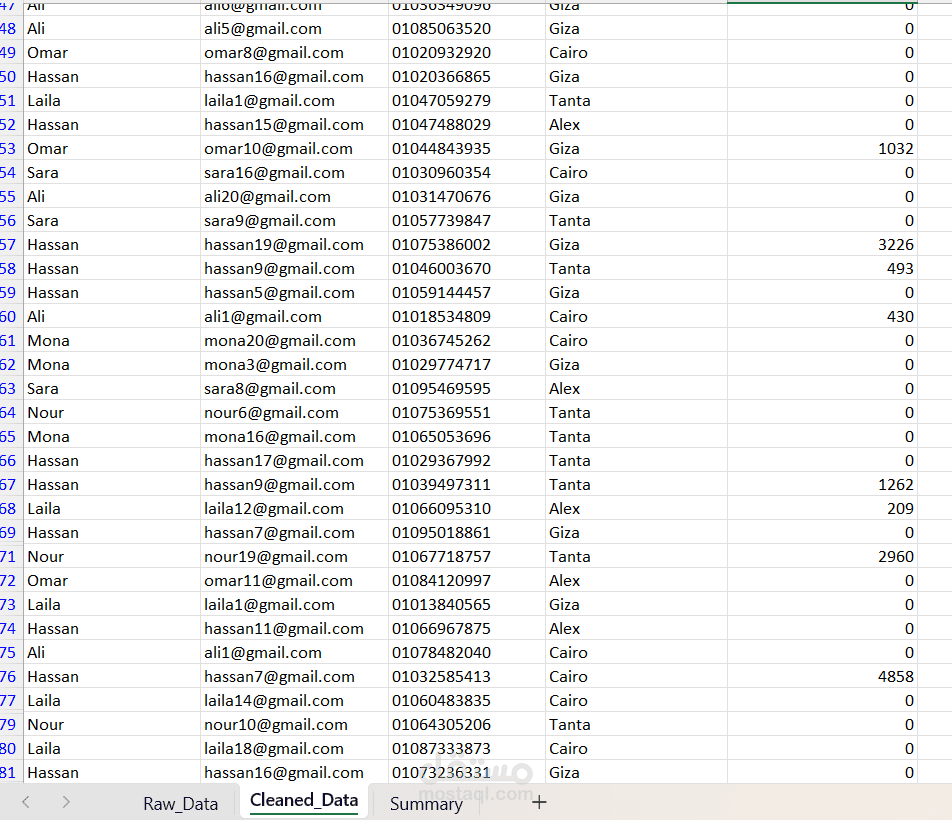
Task: Click the value 430 cell
Action: point(822,317)
